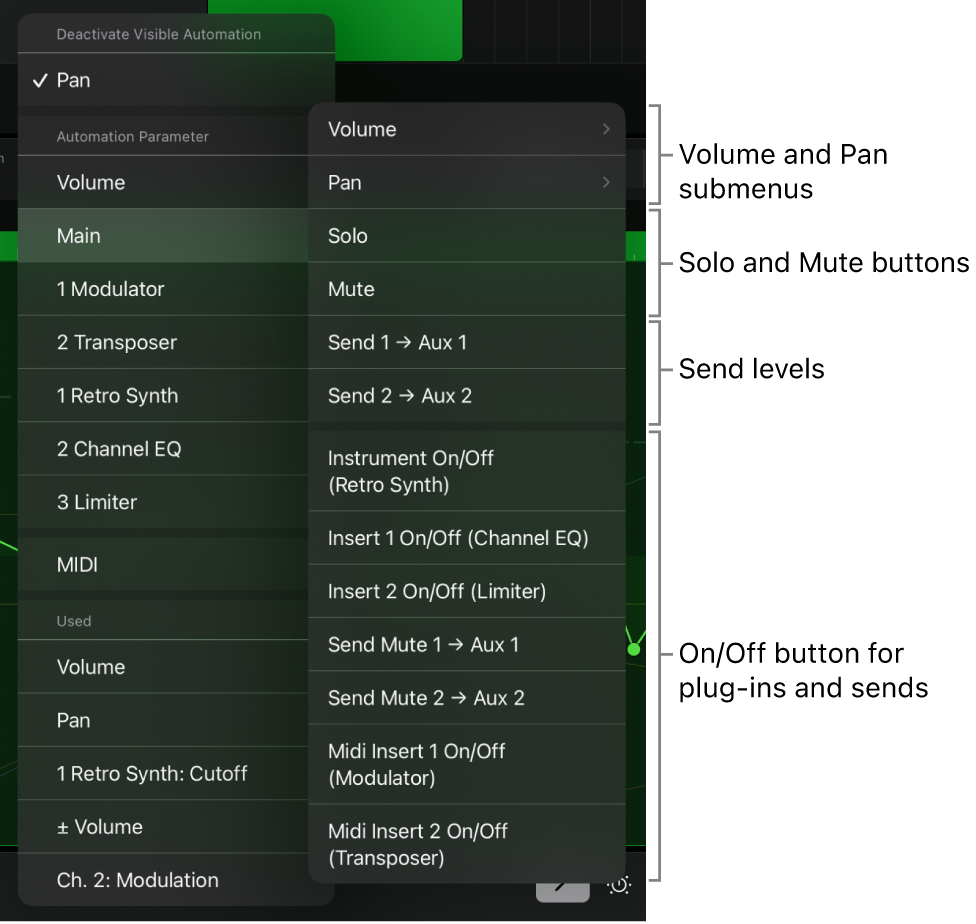This screenshot has height=924, width=976.
Task: Expand the Volume submenu via its chevron
Action: tap(606, 129)
